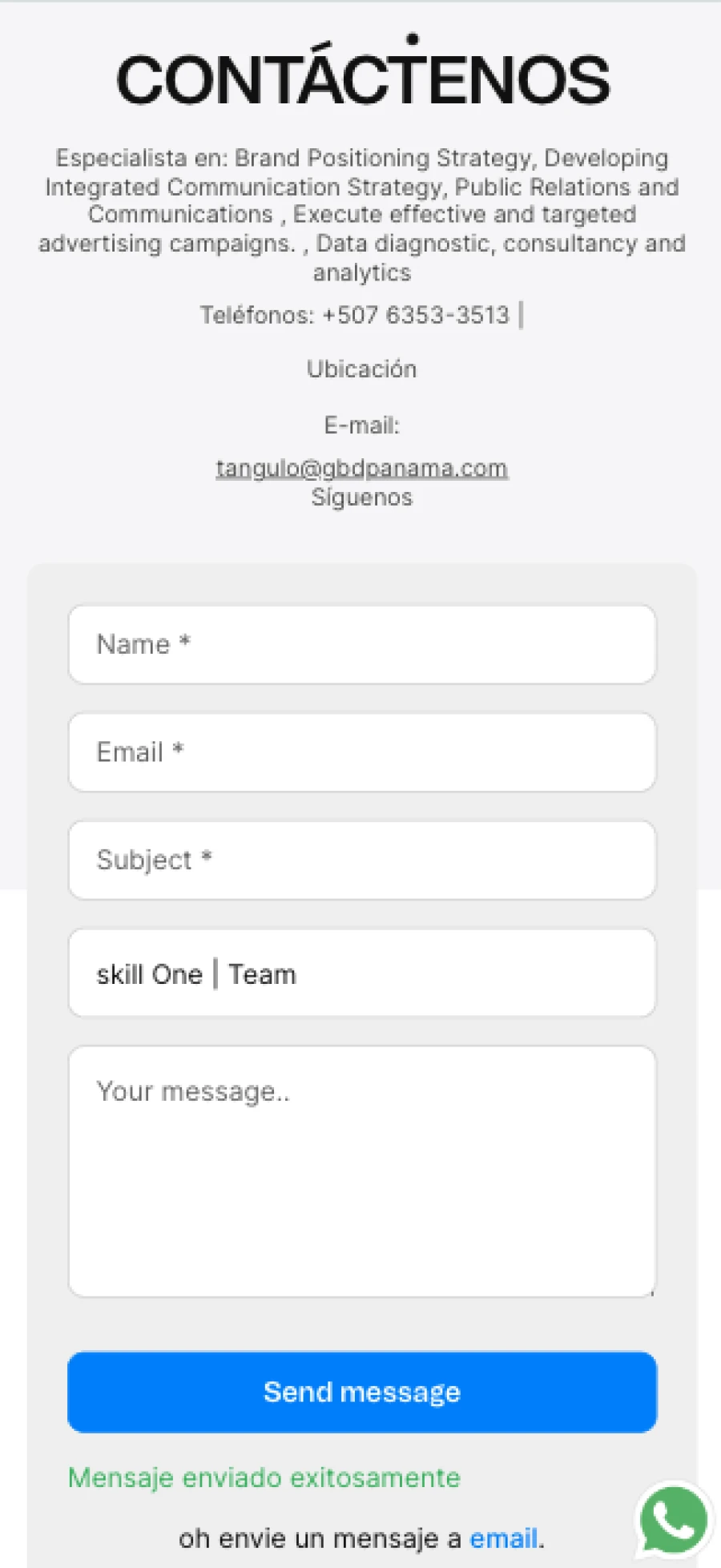Click inside the Your message text area
This screenshot has height=1568, width=721.
coord(362,1171)
